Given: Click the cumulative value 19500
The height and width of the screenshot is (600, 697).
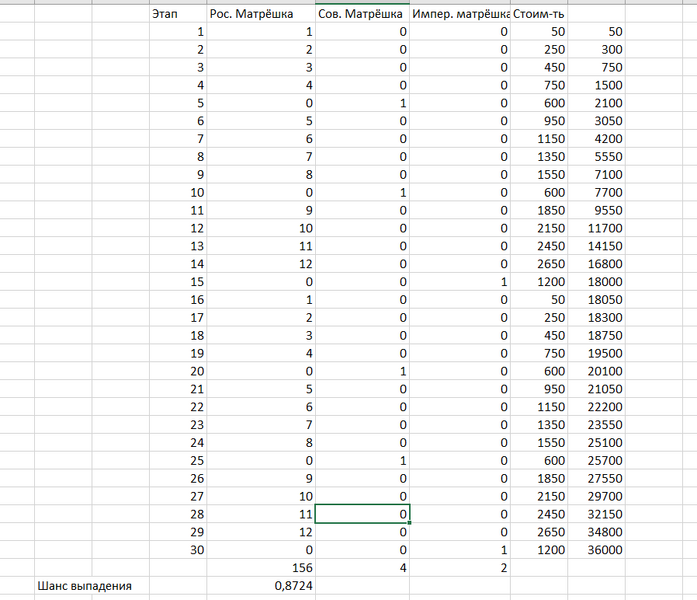Looking at the screenshot, I should coord(596,353).
